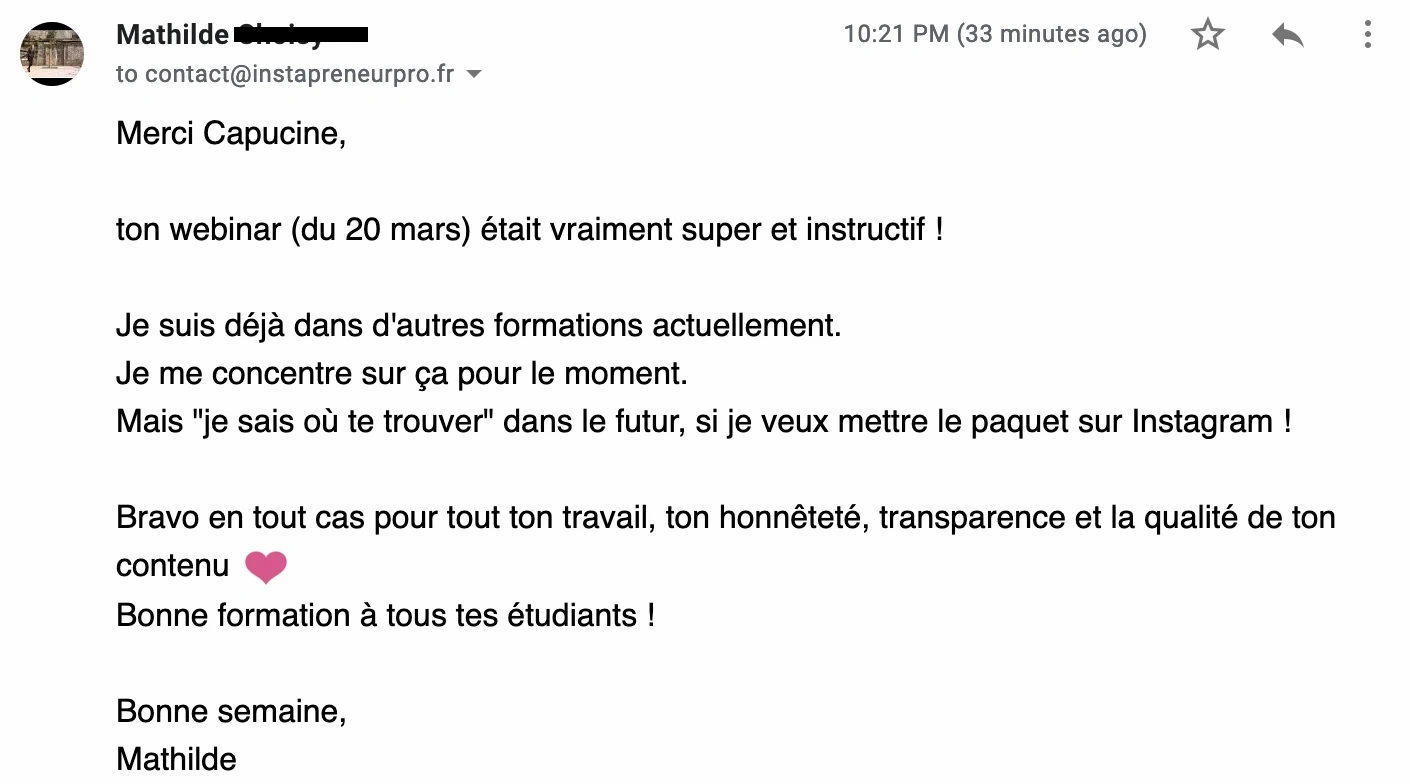1410x784 pixels.
Task: Click the Reply arrow icon
Action: point(1288,36)
